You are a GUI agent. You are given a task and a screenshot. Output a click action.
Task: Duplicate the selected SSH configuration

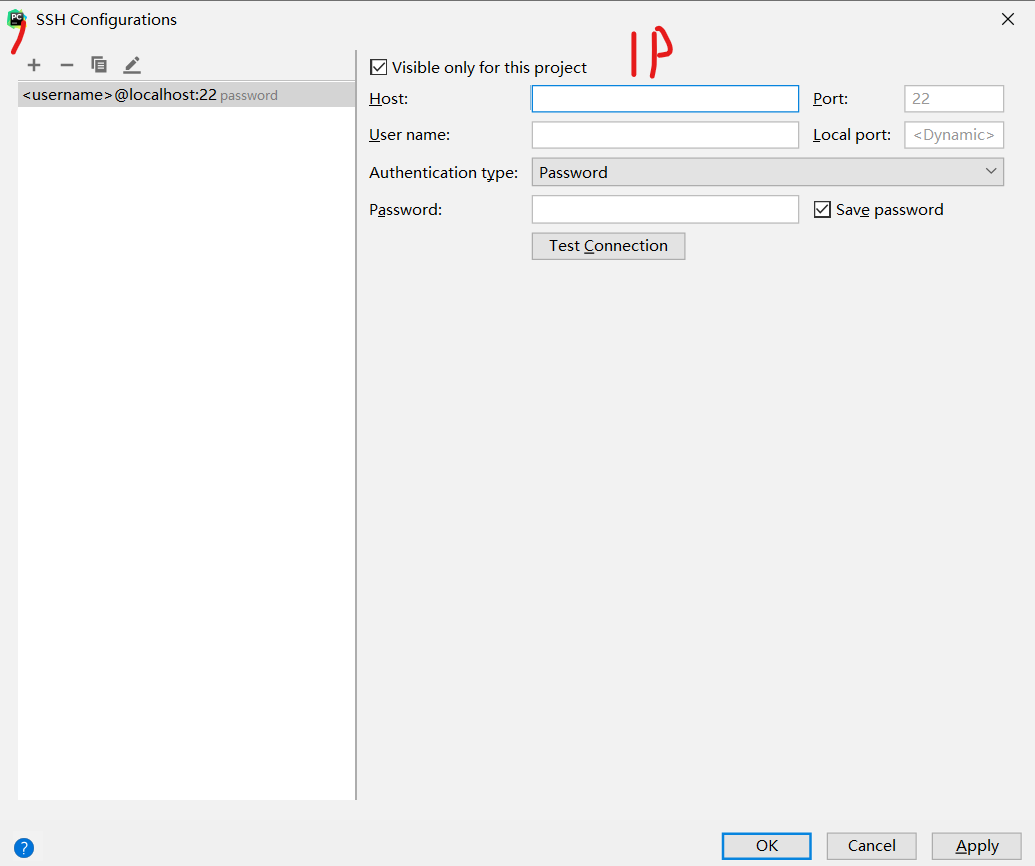coord(99,65)
